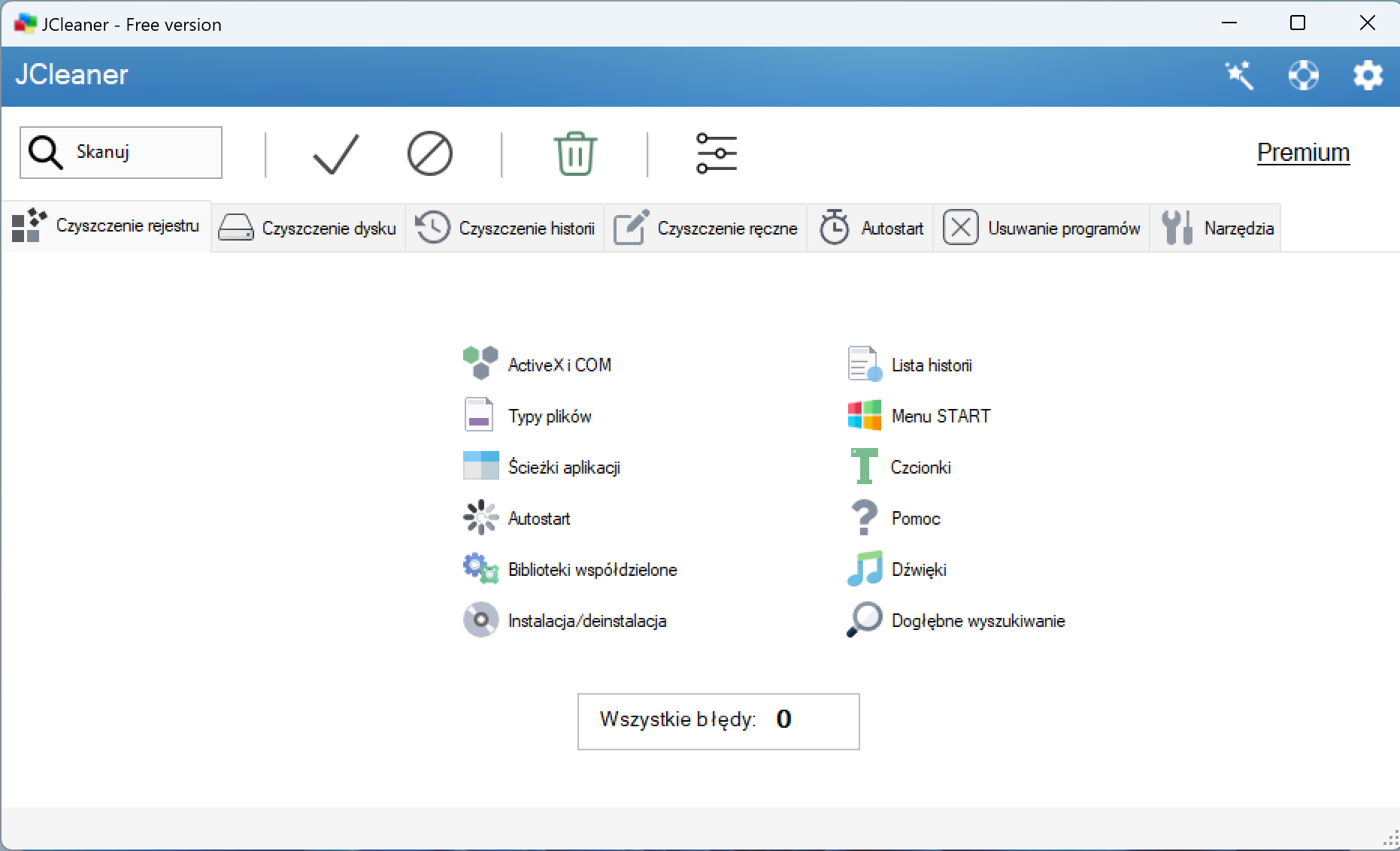Click the magic wand icon in header
The width and height of the screenshot is (1400, 851).
(x=1239, y=75)
